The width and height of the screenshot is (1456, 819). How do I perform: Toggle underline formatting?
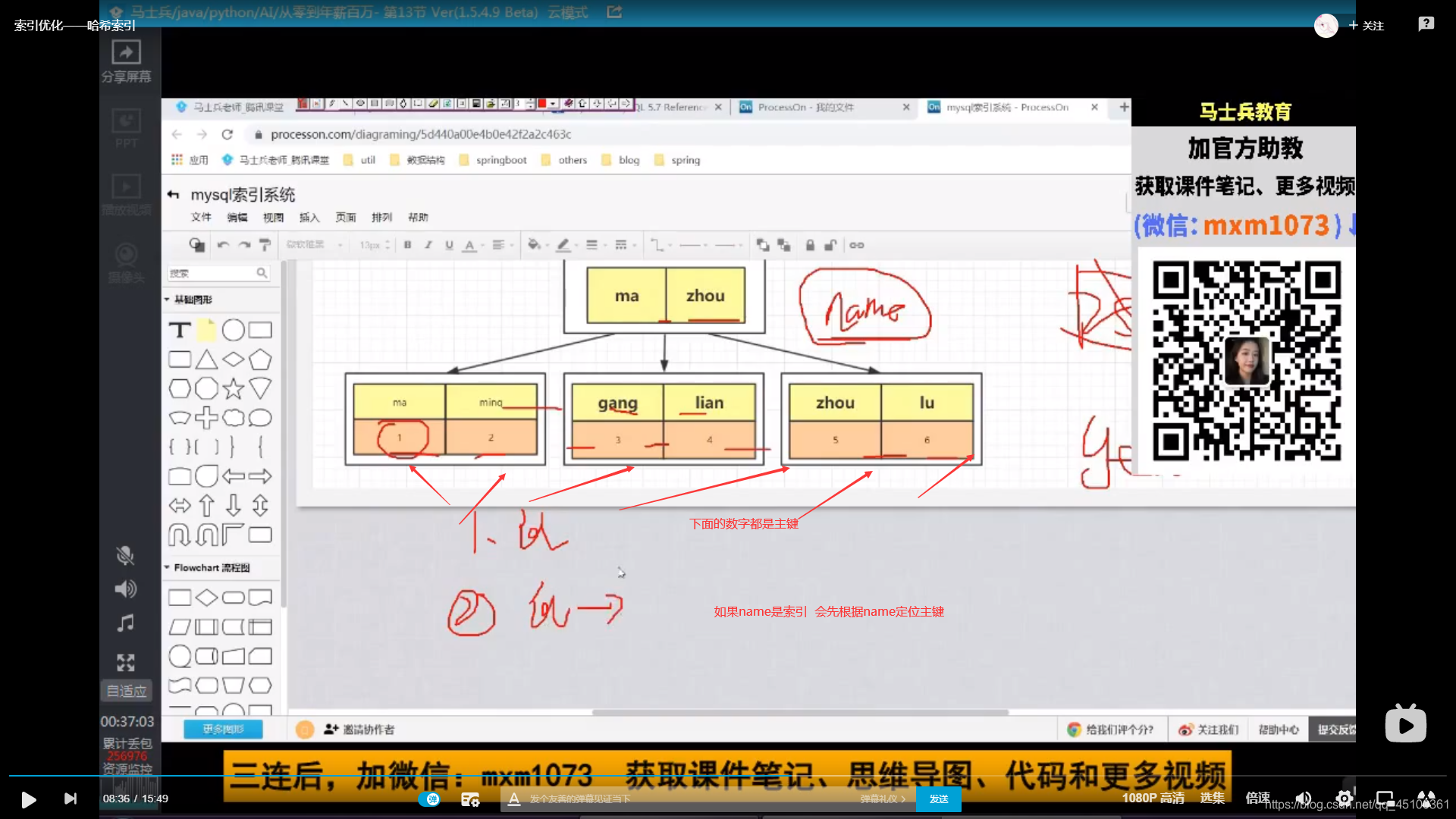(x=449, y=245)
